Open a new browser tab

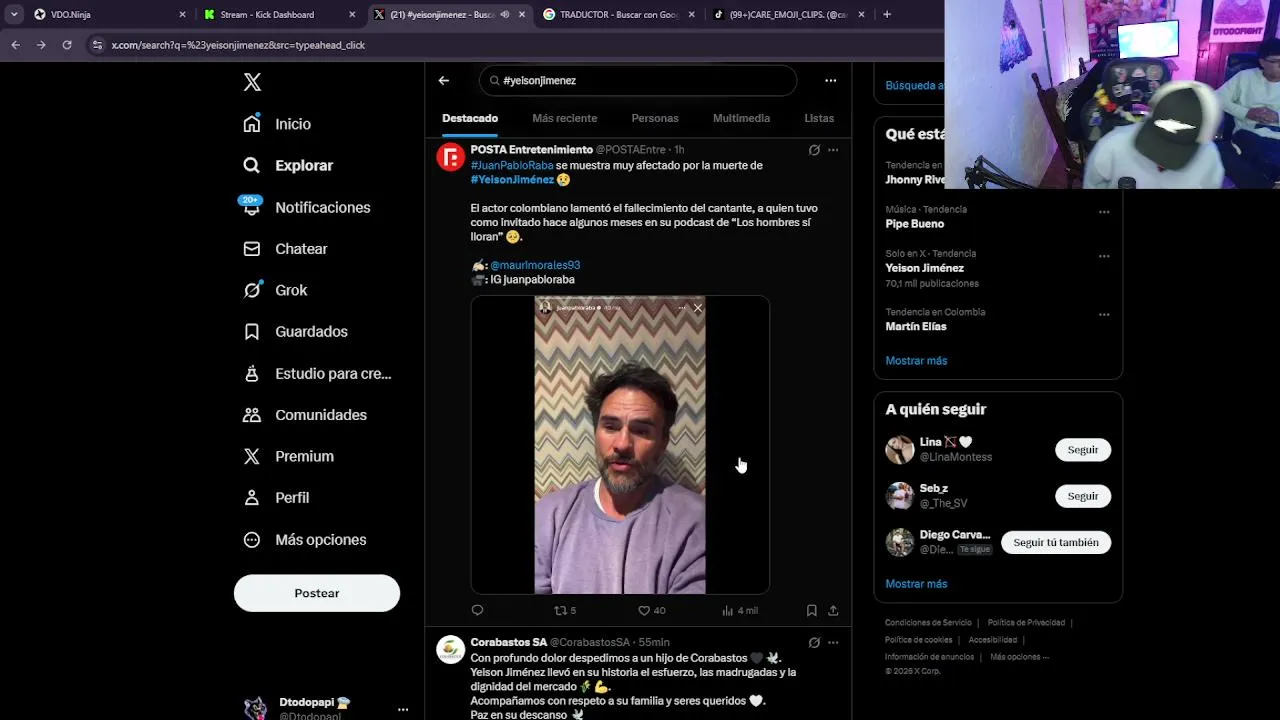tap(887, 14)
